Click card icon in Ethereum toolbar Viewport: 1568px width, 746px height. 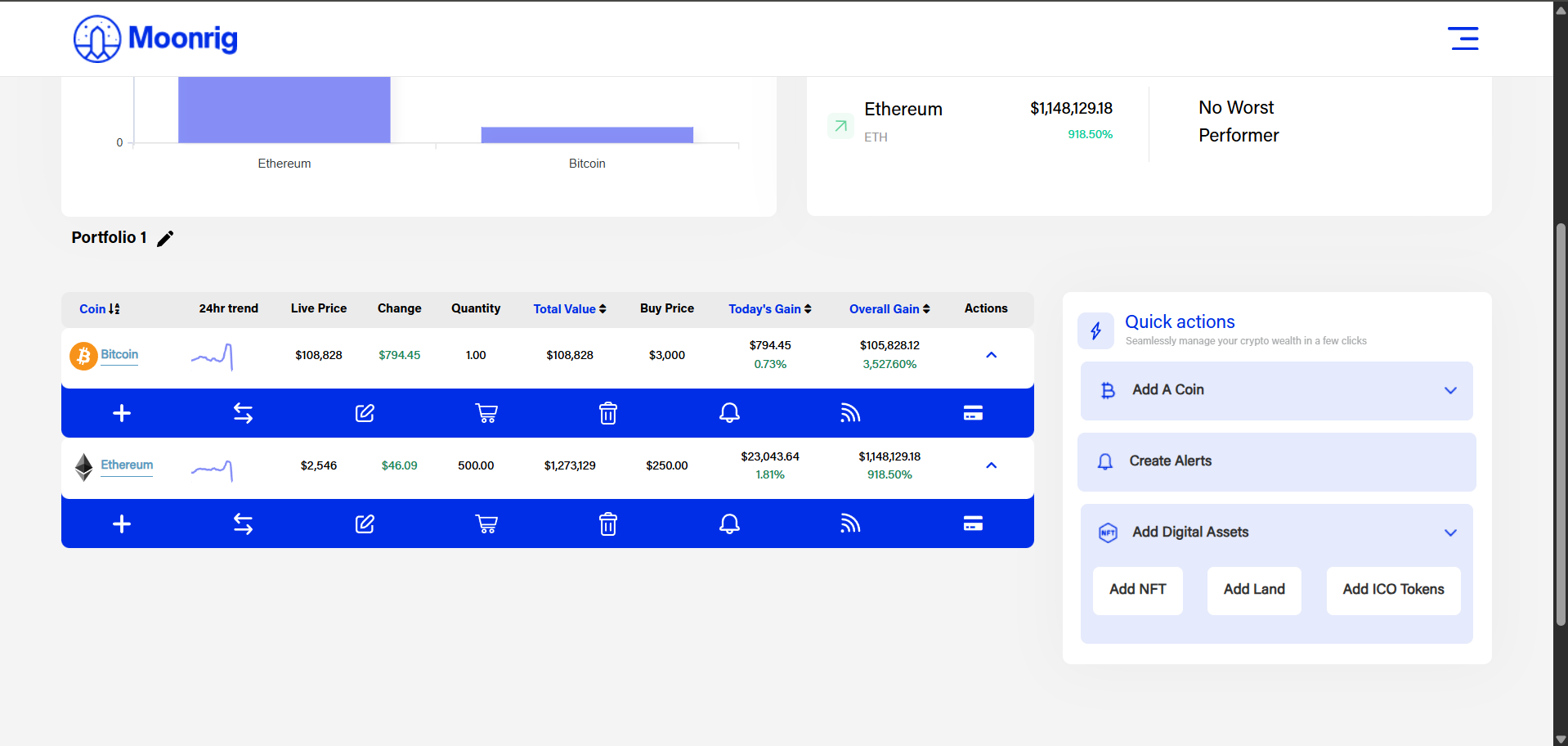click(973, 524)
